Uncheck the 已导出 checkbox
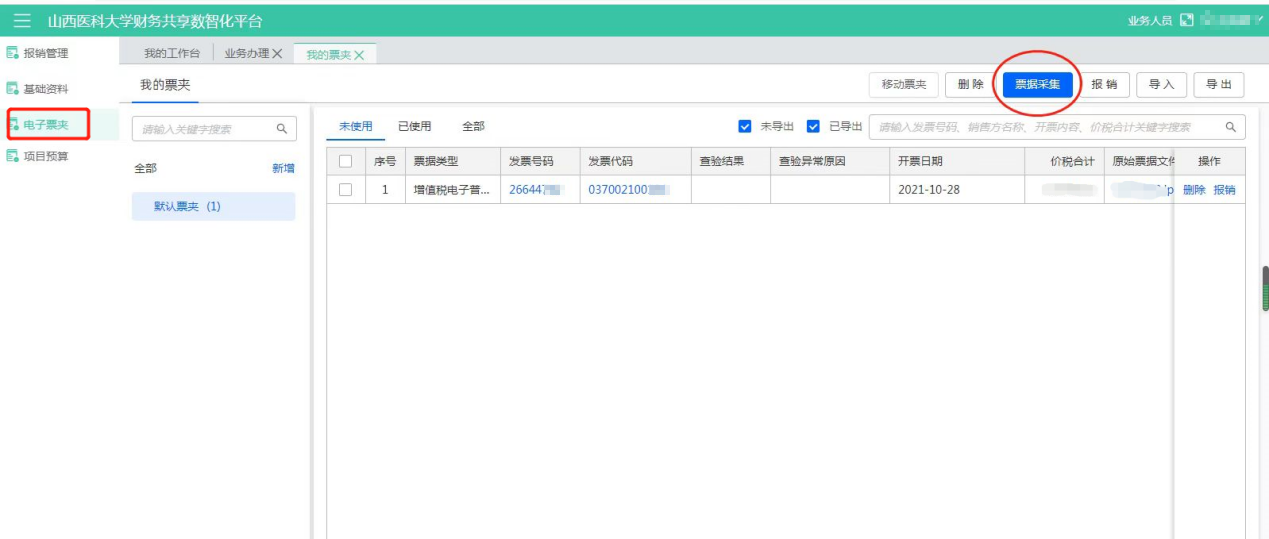The width and height of the screenshot is (1269, 539). coord(813,127)
